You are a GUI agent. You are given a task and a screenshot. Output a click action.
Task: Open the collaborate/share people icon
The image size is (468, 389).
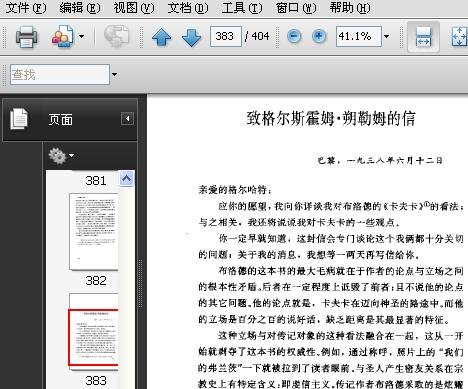pos(62,36)
